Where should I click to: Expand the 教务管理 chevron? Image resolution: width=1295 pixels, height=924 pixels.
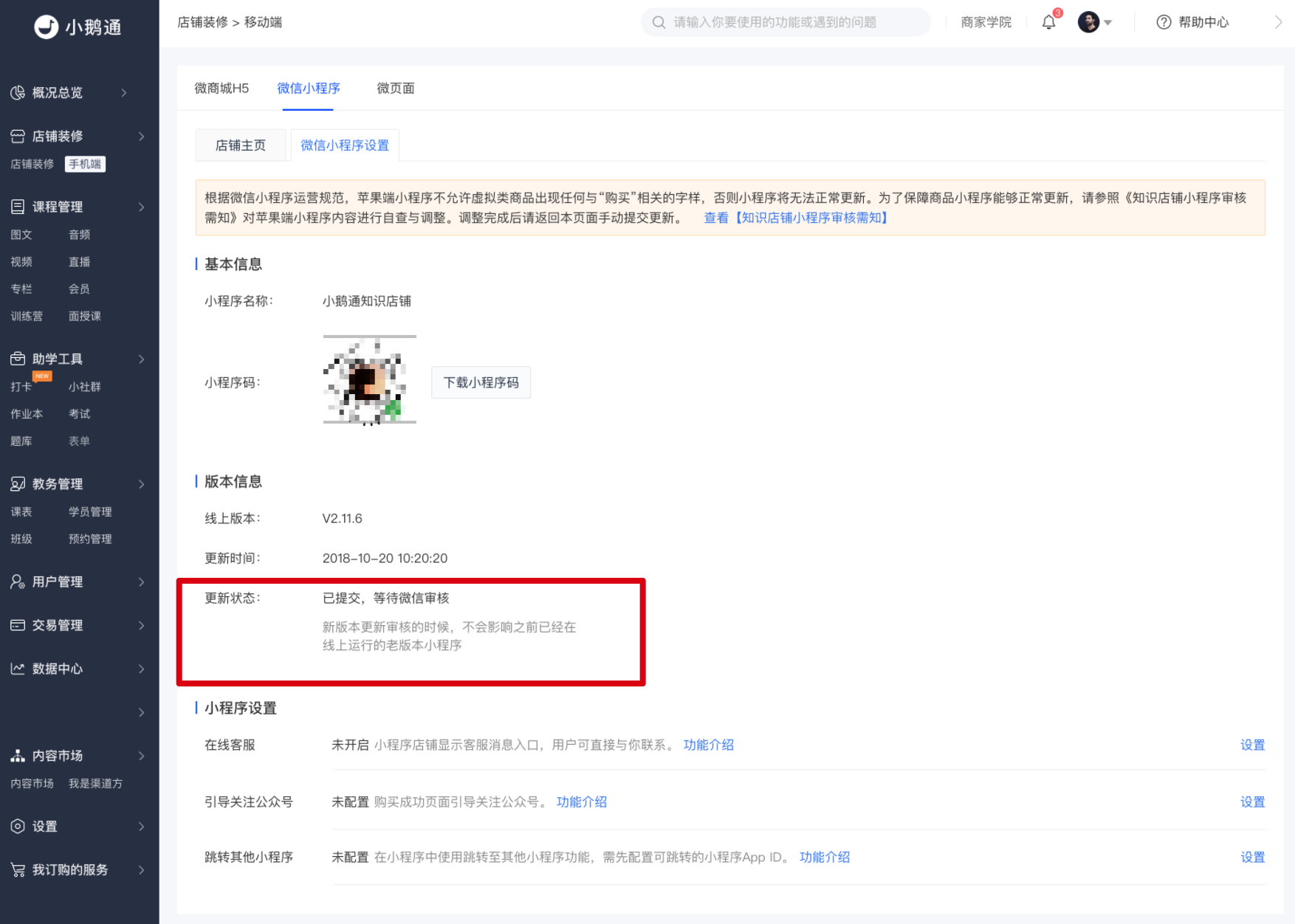pos(141,483)
